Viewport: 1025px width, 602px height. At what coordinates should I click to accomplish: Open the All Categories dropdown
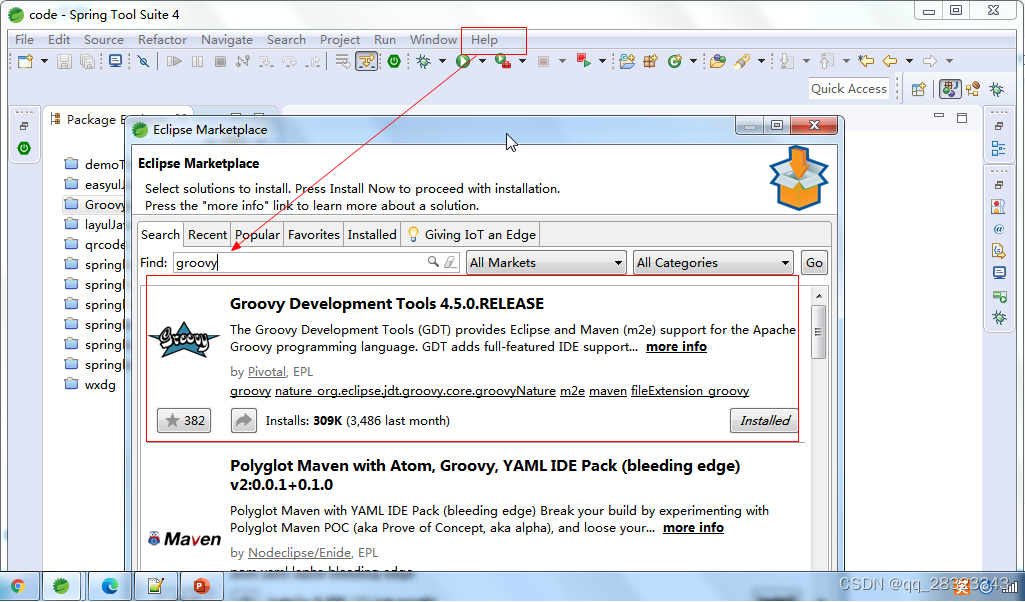[x=713, y=263]
